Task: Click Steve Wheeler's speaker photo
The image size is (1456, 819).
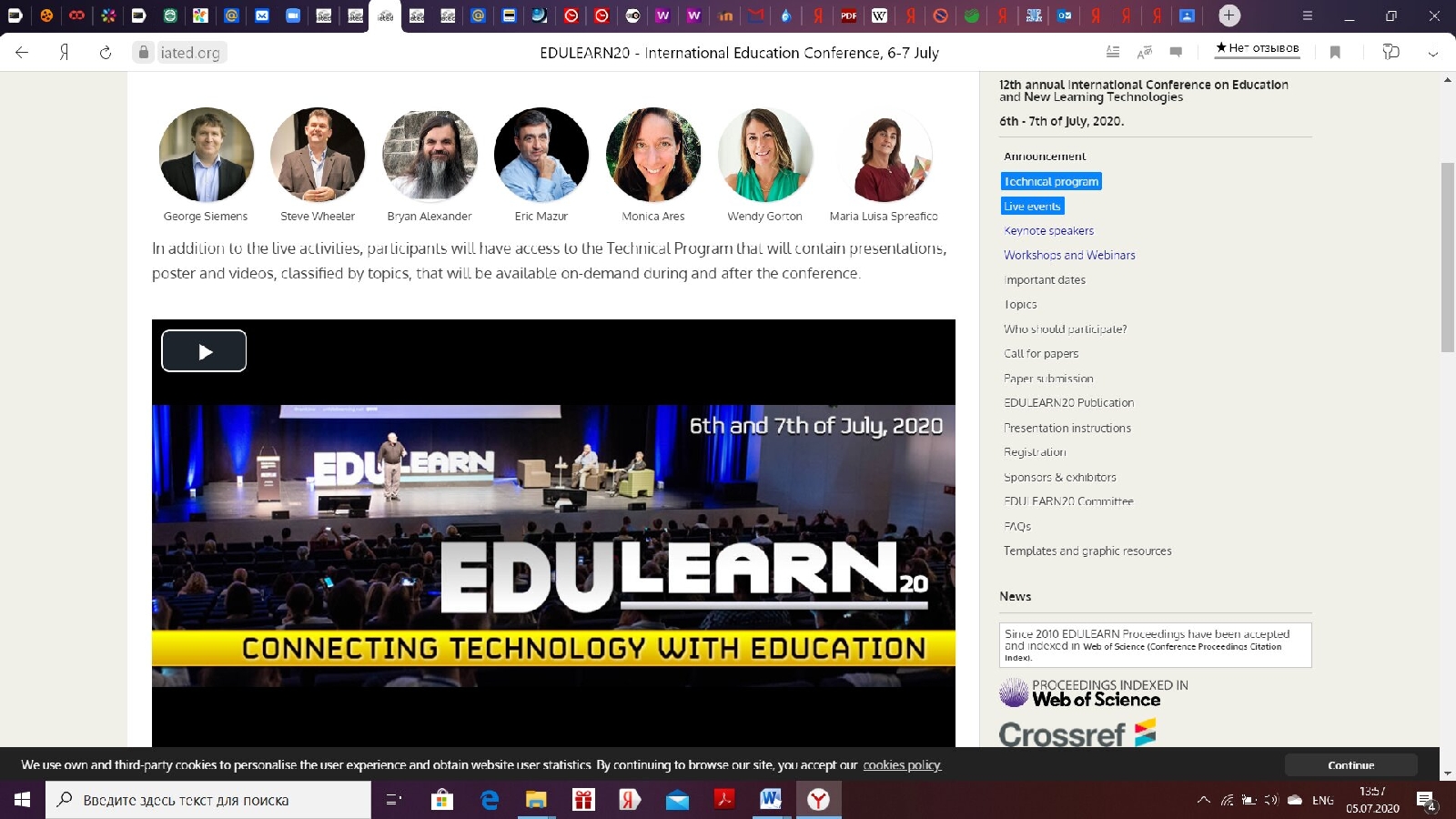Action: pos(318,155)
